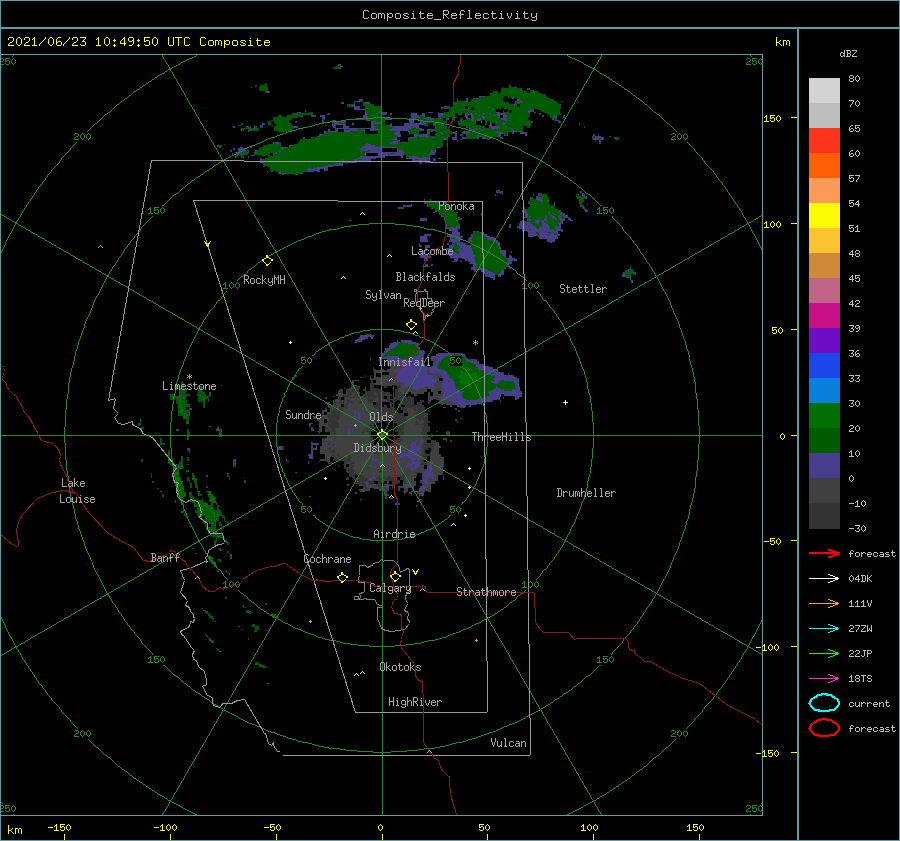The width and height of the screenshot is (900, 841).
Task: Click the magenta 18TS arrow icon
Action: pos(824,679)
